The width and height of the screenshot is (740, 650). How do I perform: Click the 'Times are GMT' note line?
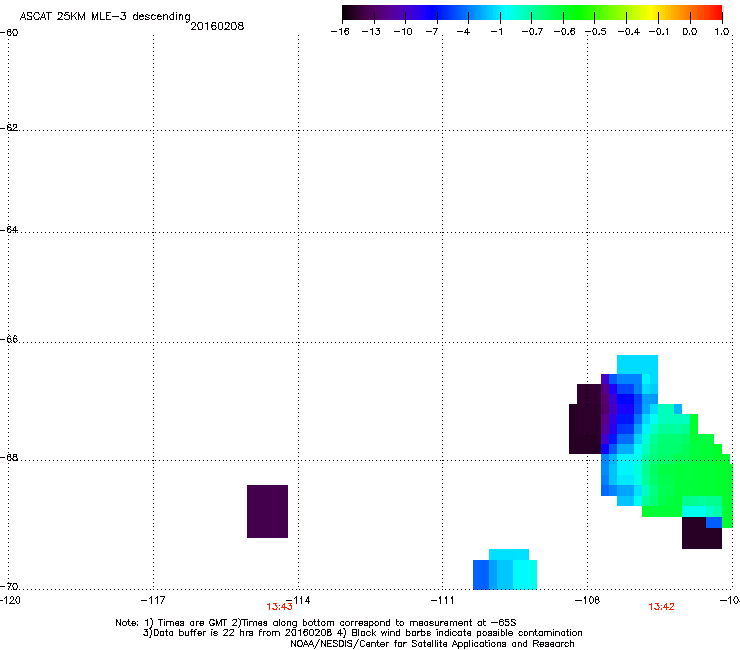click(315, 623)
